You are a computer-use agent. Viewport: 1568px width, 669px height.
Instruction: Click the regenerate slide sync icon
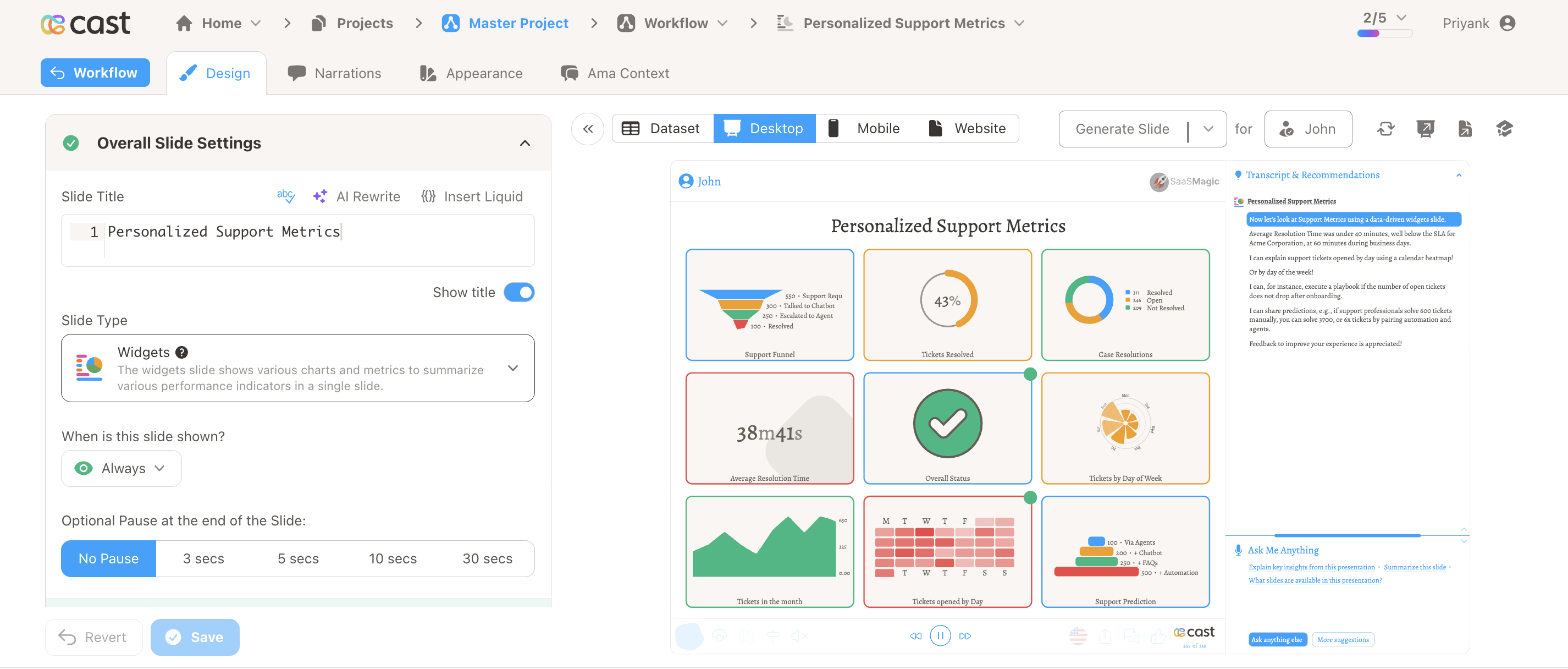[1386, 129]
